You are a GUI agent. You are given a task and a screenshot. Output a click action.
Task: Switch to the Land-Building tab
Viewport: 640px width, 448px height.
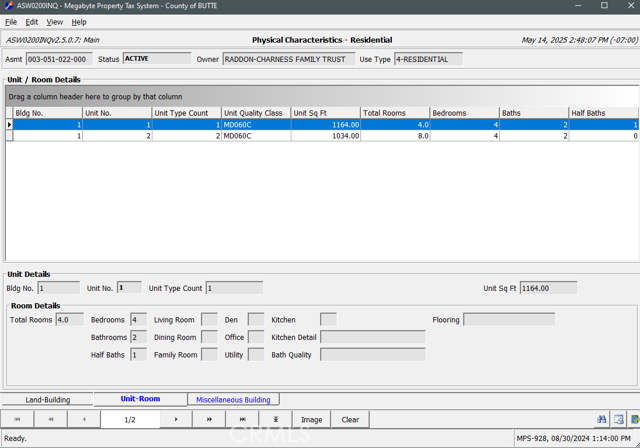[48, 400]
